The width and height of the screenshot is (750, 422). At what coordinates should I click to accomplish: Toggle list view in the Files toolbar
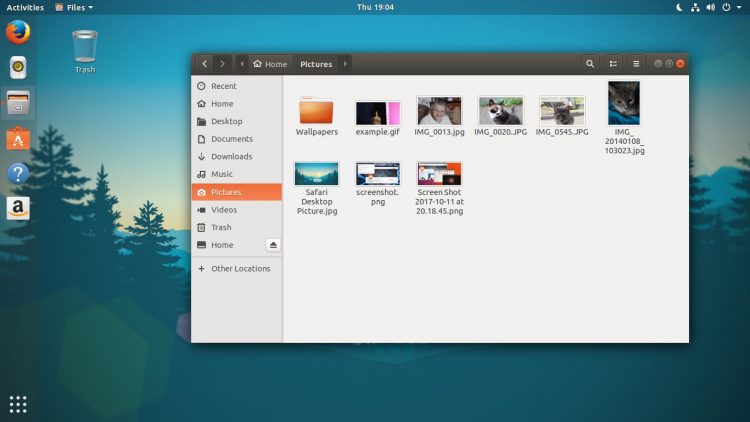[x=614, y=64]
